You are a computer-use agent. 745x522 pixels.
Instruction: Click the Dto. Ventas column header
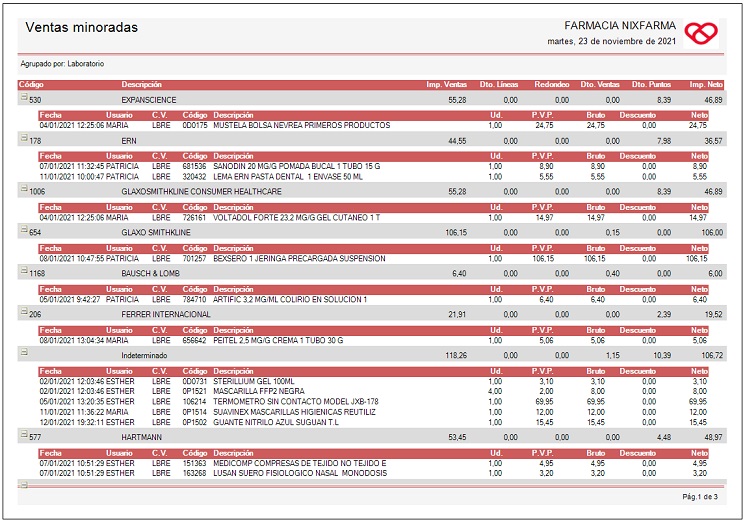[x=600, y=85]
